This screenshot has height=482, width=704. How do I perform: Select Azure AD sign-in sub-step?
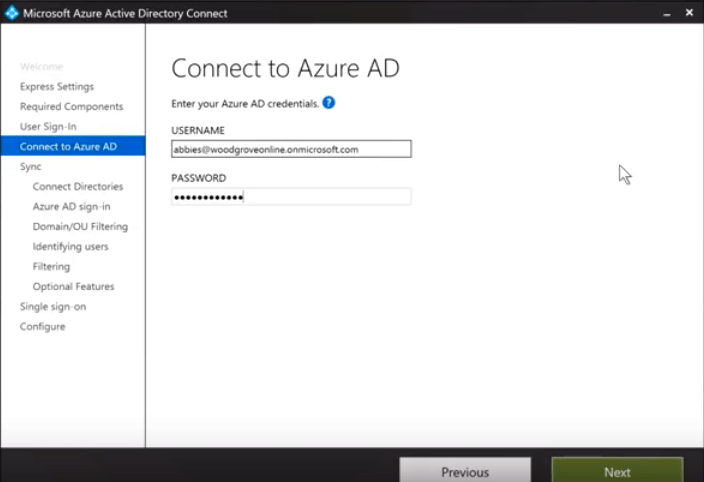71,206
